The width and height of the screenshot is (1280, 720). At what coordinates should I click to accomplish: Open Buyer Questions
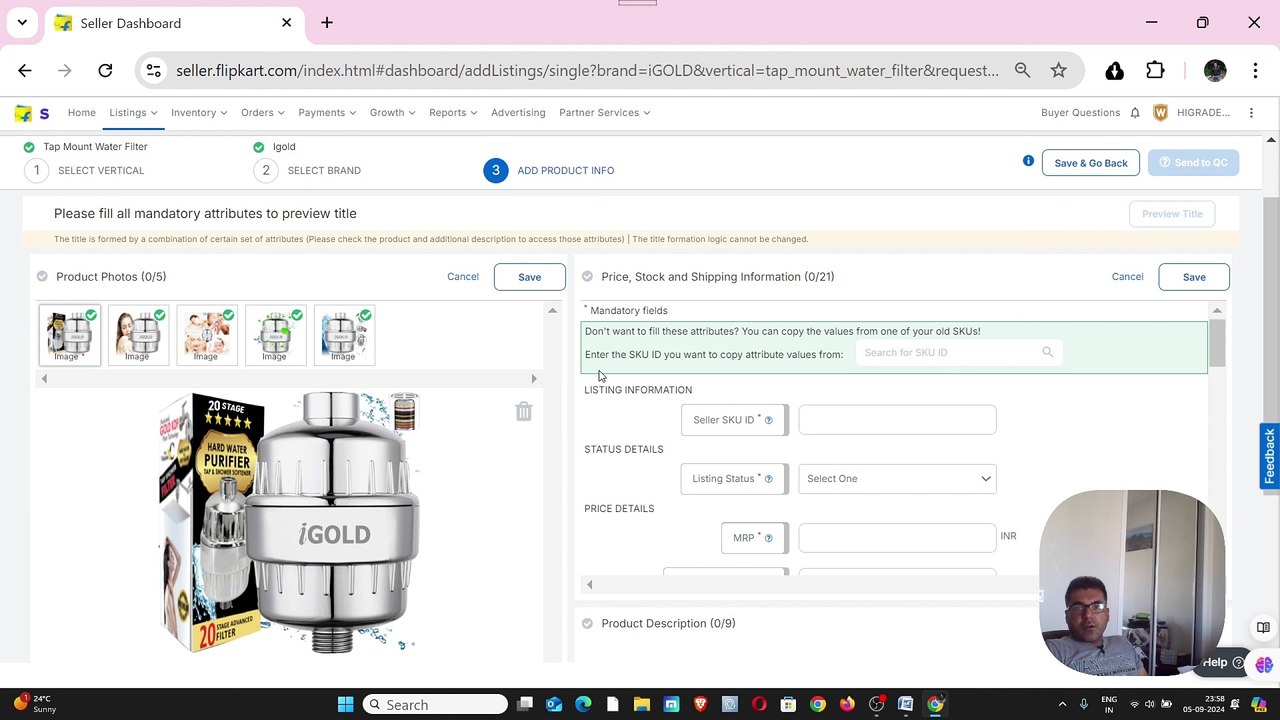tap(1080, 113)
